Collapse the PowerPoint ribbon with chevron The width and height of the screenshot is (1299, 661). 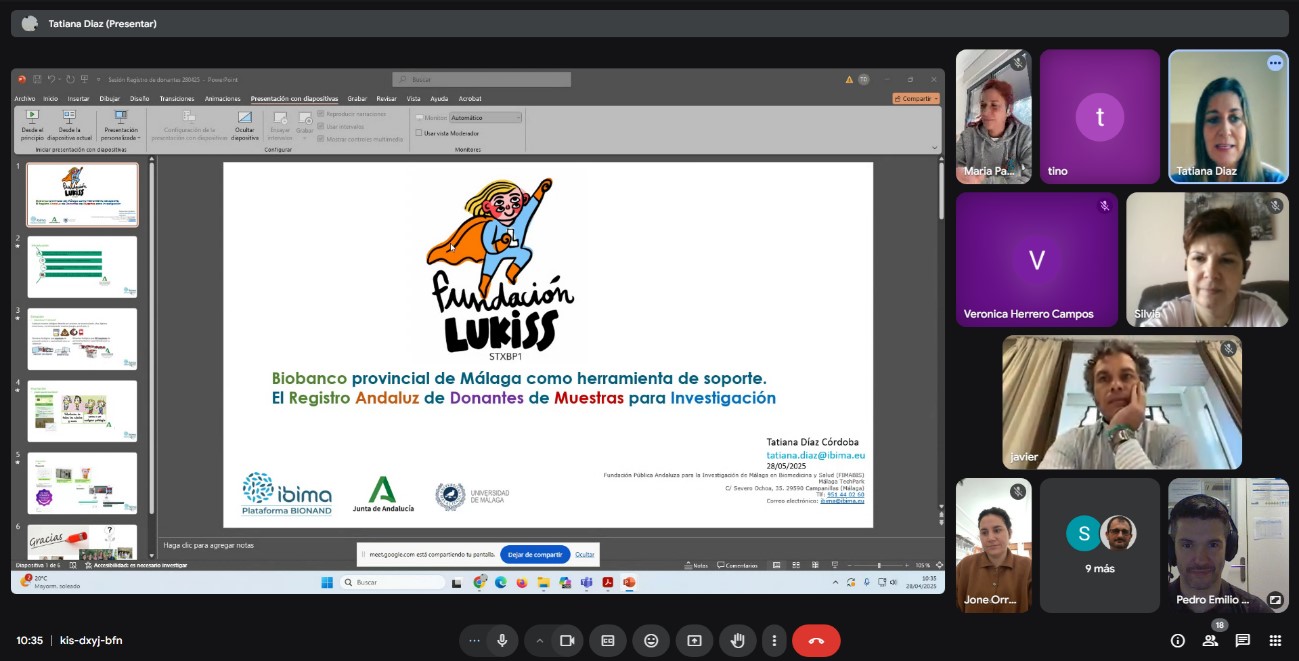click(935, 148)
